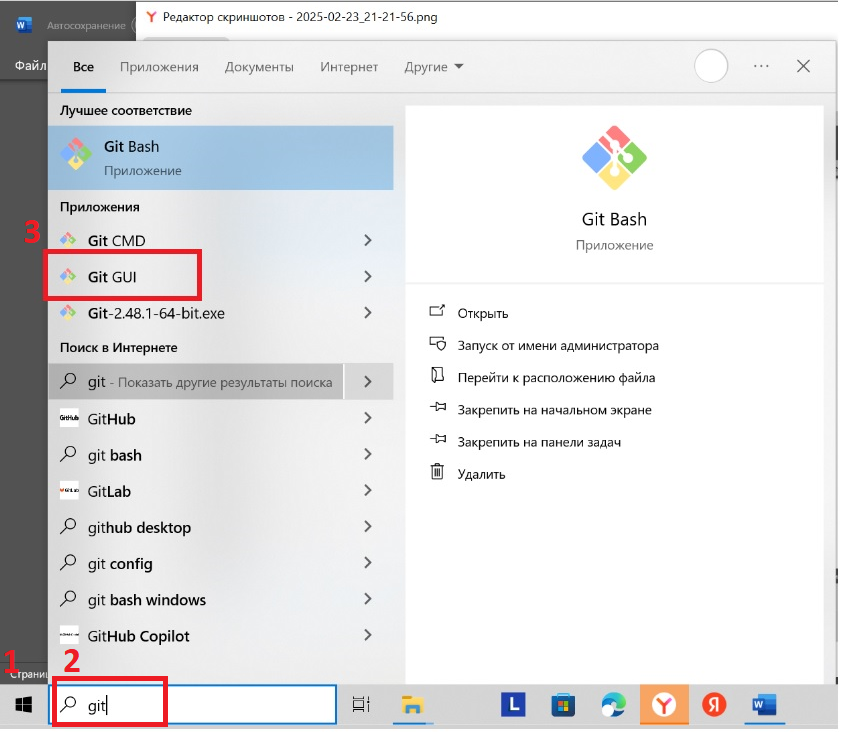Expand arrow next to GitHub suggestion
The width and height of the screenshot is (842, 732).
tap(368, 418)
